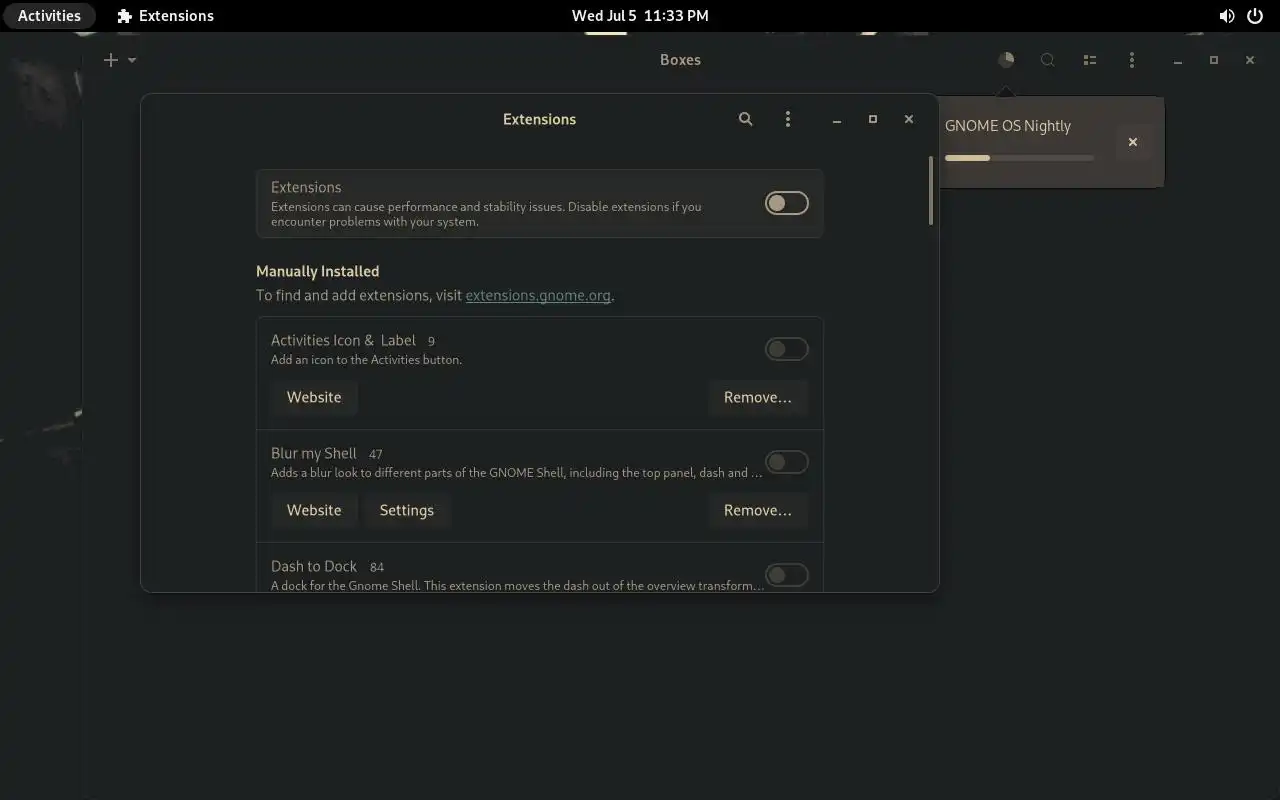Remove the Activities Icon & Label extension
1280x800 pixels.
[758, 397]
